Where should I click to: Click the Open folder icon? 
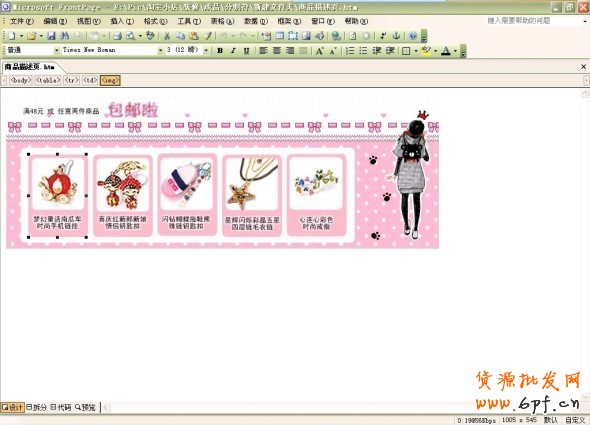(x=32, y=36)
